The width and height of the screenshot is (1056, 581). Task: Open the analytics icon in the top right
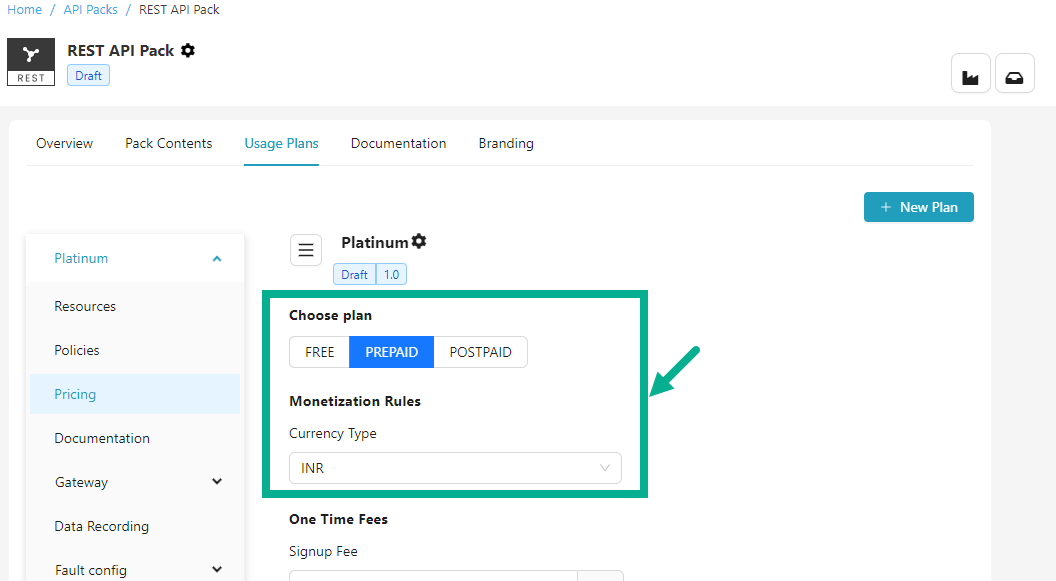[970, 73]
